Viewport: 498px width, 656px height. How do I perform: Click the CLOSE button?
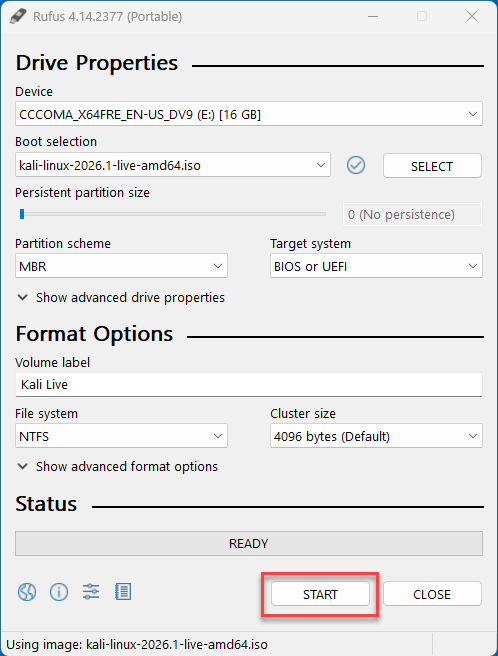tap(432, 594)
